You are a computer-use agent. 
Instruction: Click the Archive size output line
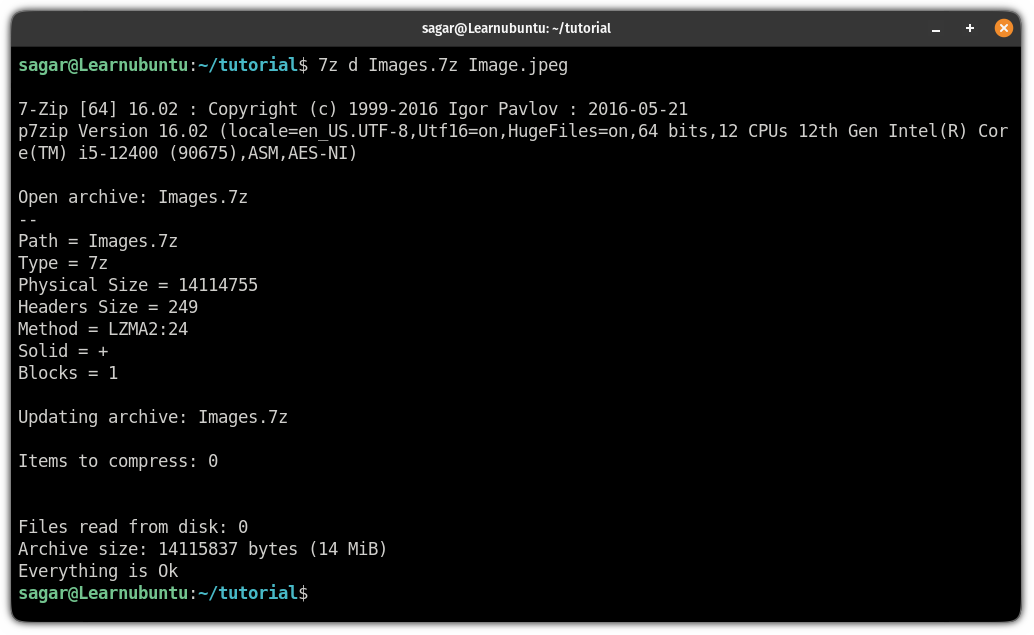point(200,549)
